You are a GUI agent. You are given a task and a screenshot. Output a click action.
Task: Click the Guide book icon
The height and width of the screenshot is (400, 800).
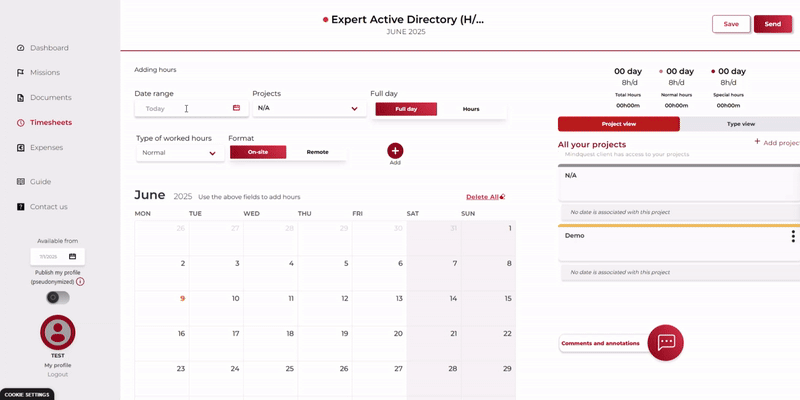(x=20, y=182)
